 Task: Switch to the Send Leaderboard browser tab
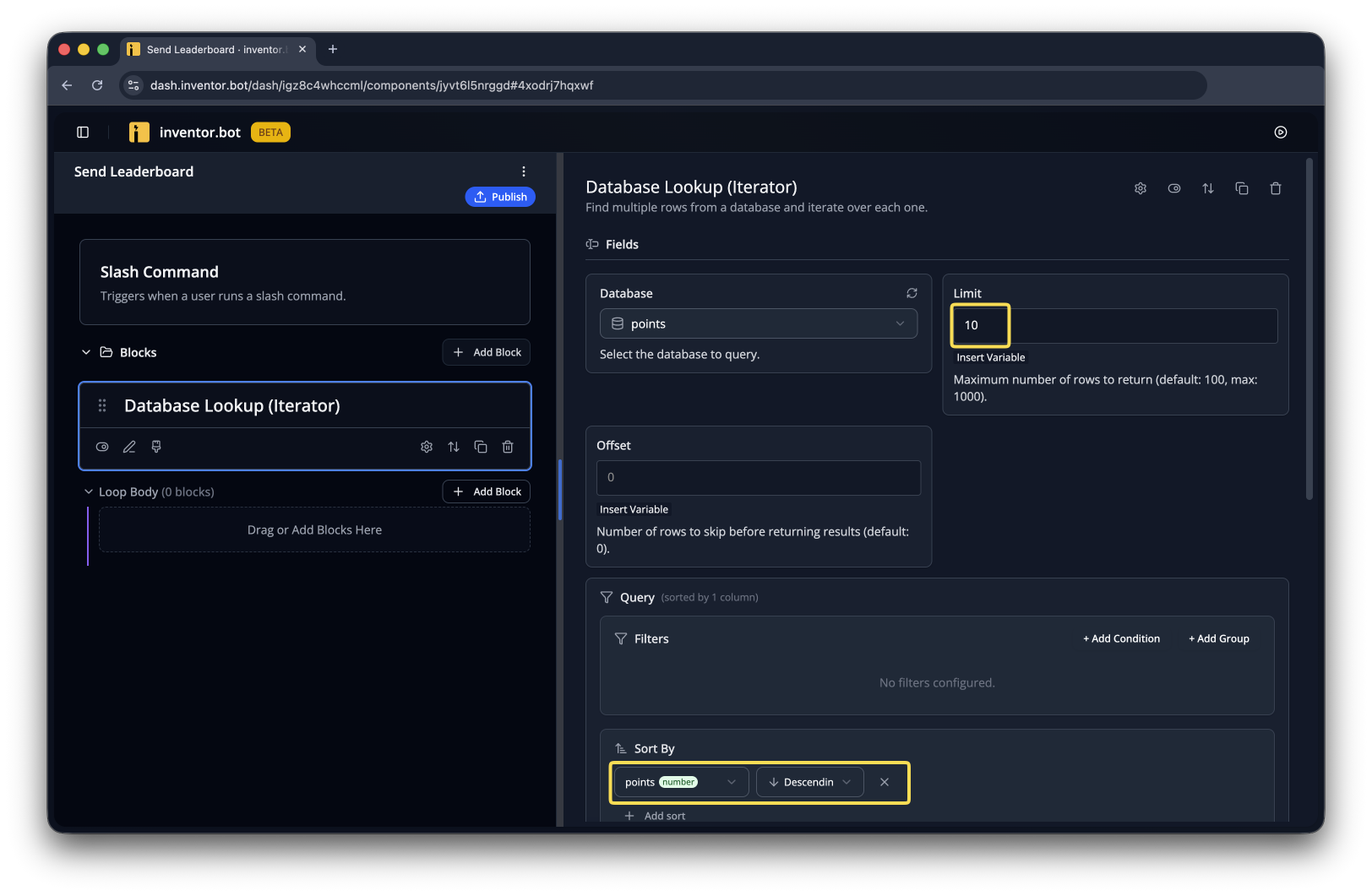(x=217, y=50)
